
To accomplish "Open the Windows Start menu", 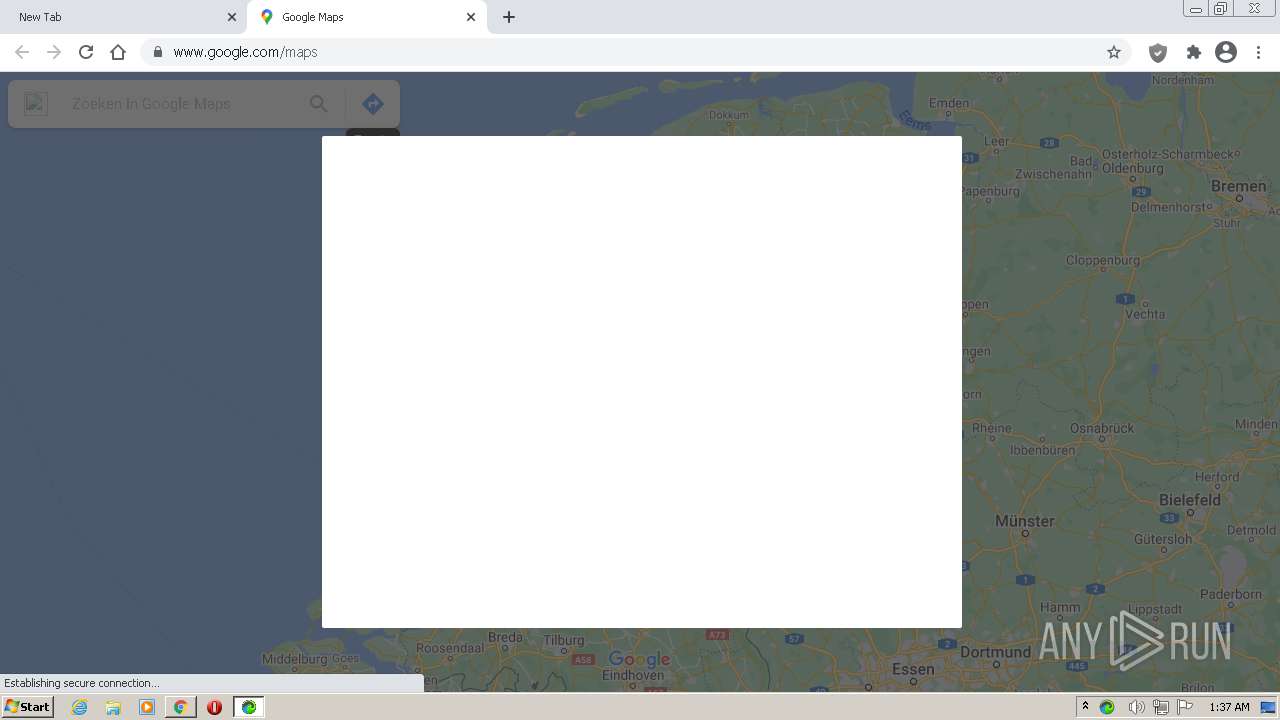I will [28, 707].
